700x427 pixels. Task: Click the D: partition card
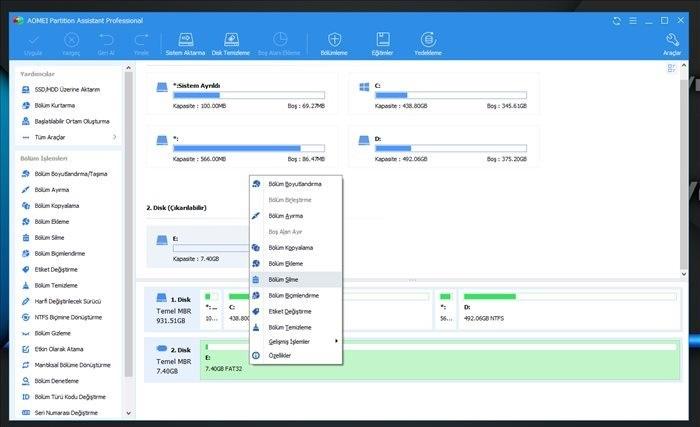(x=443, y=148)
